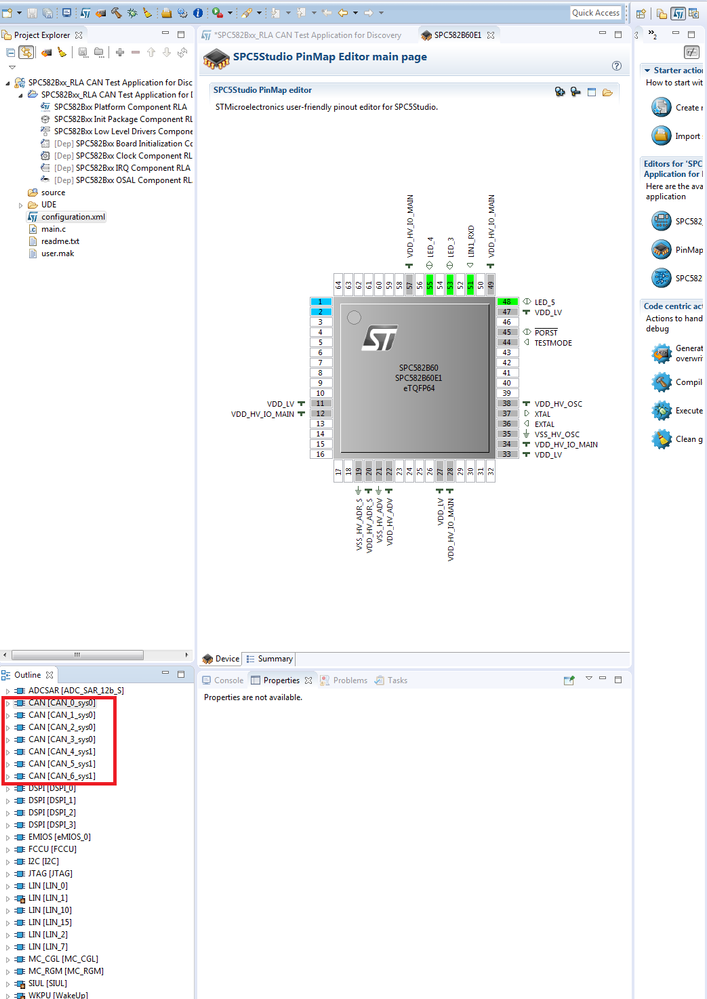Click the Create action icon
Viewport: 707px width, 999px height.
(662, 107)
